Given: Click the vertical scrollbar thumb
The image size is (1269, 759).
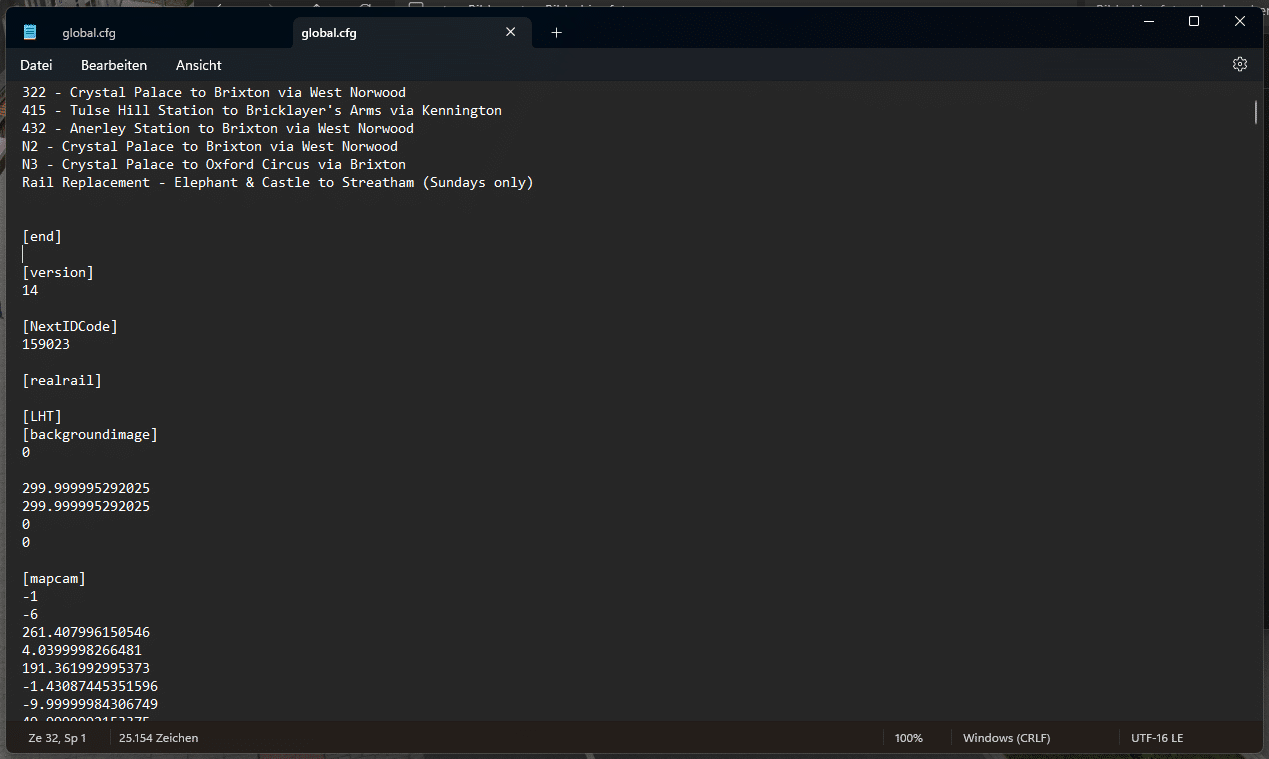Looking at the screenshot, I should tap(1256, 111).
